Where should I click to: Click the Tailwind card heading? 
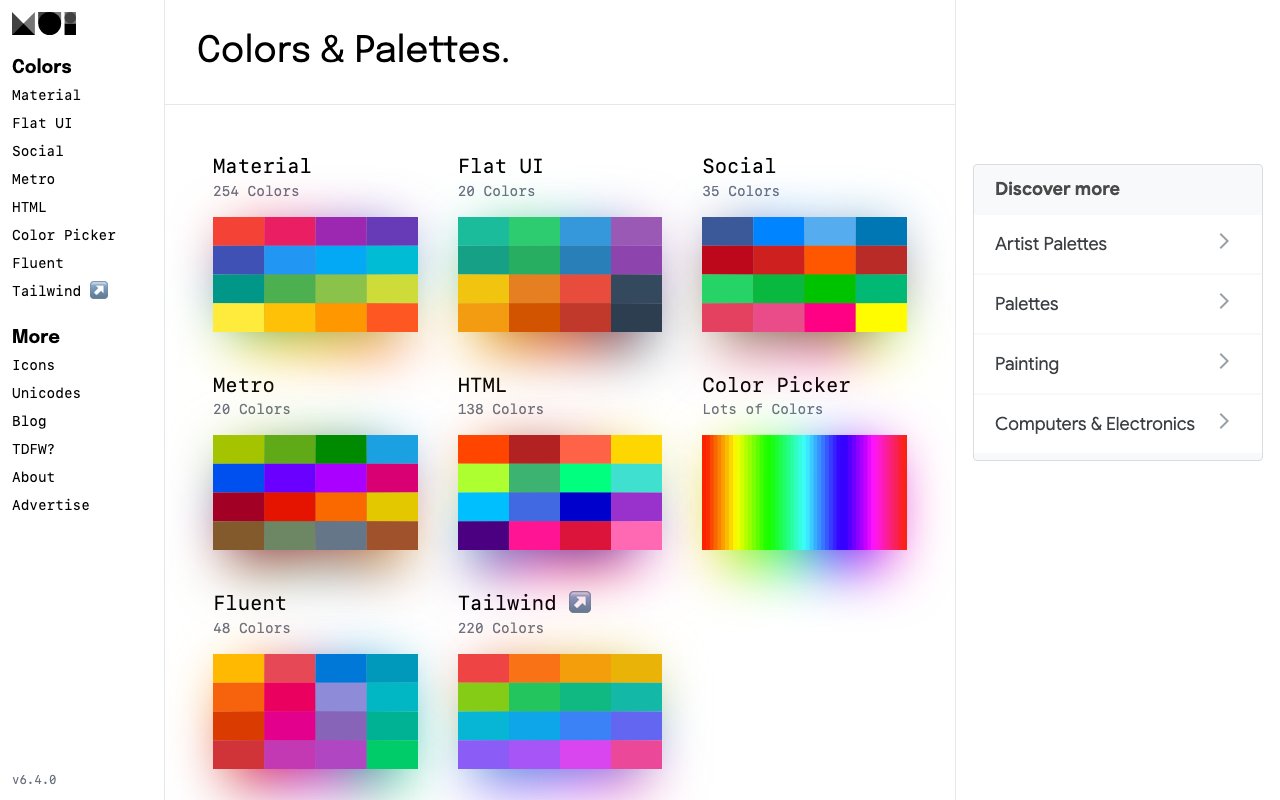507,603
